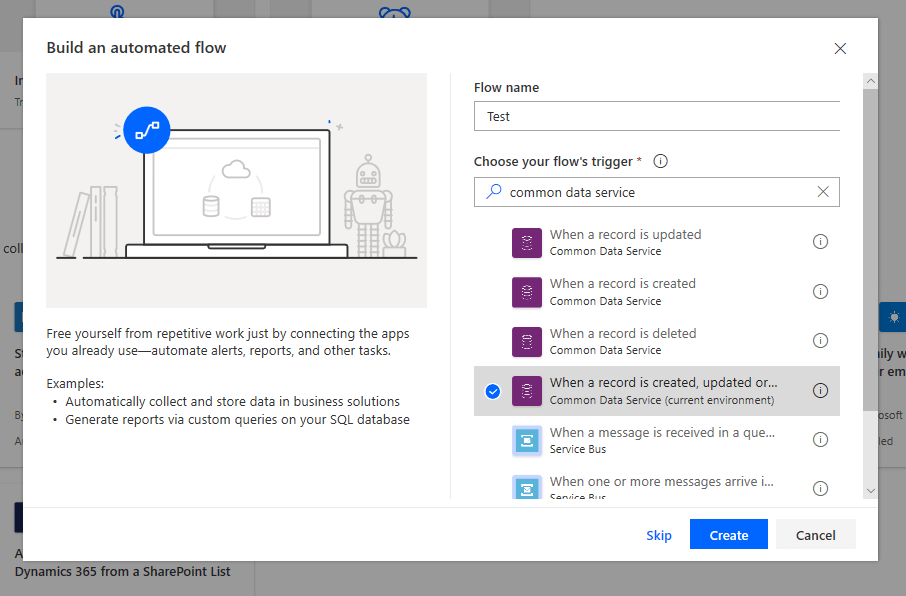Close the 'Build an automated flow' dialog

tap(840, 49)
